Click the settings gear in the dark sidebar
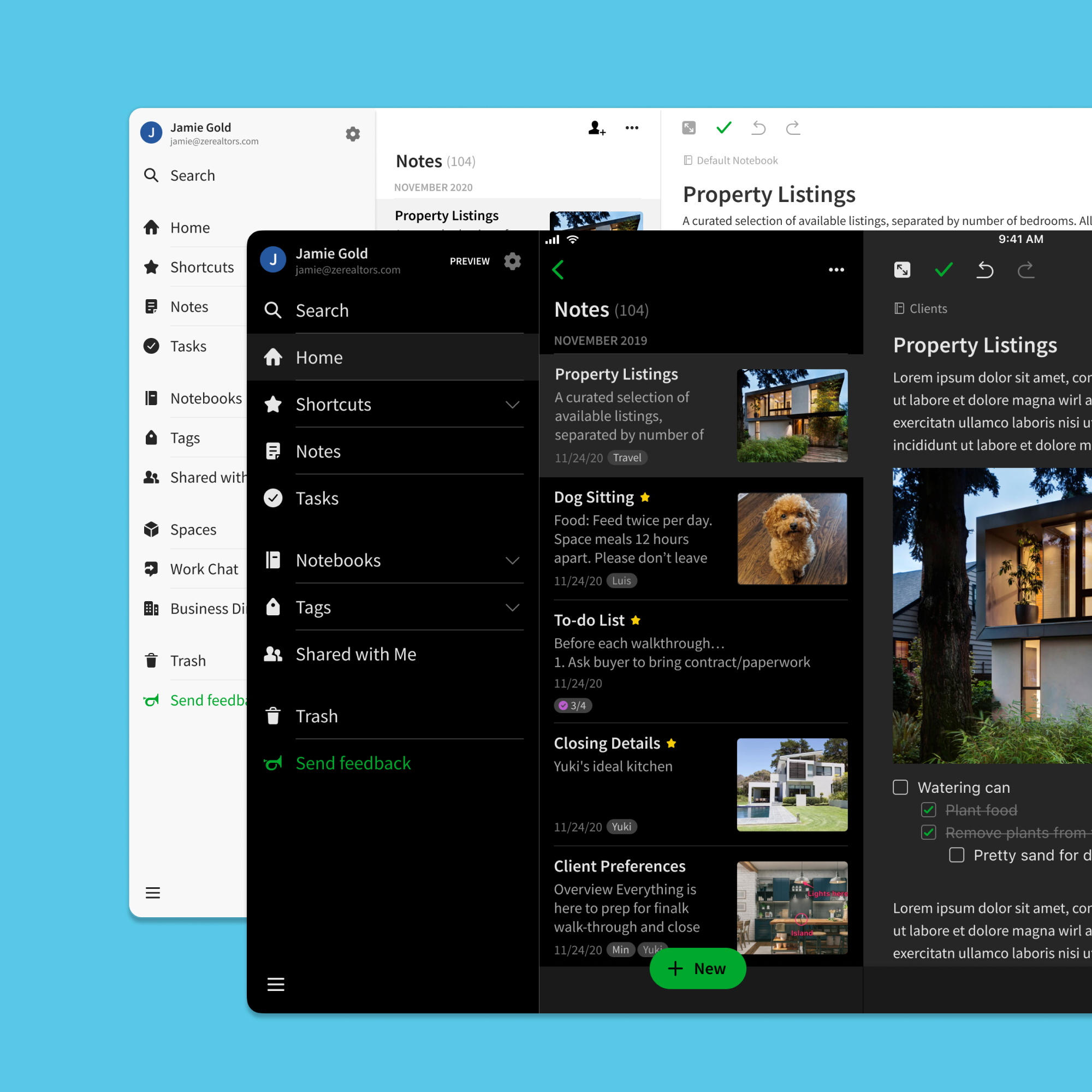This screenshot has width=1092, height=1092. [512, 261]
